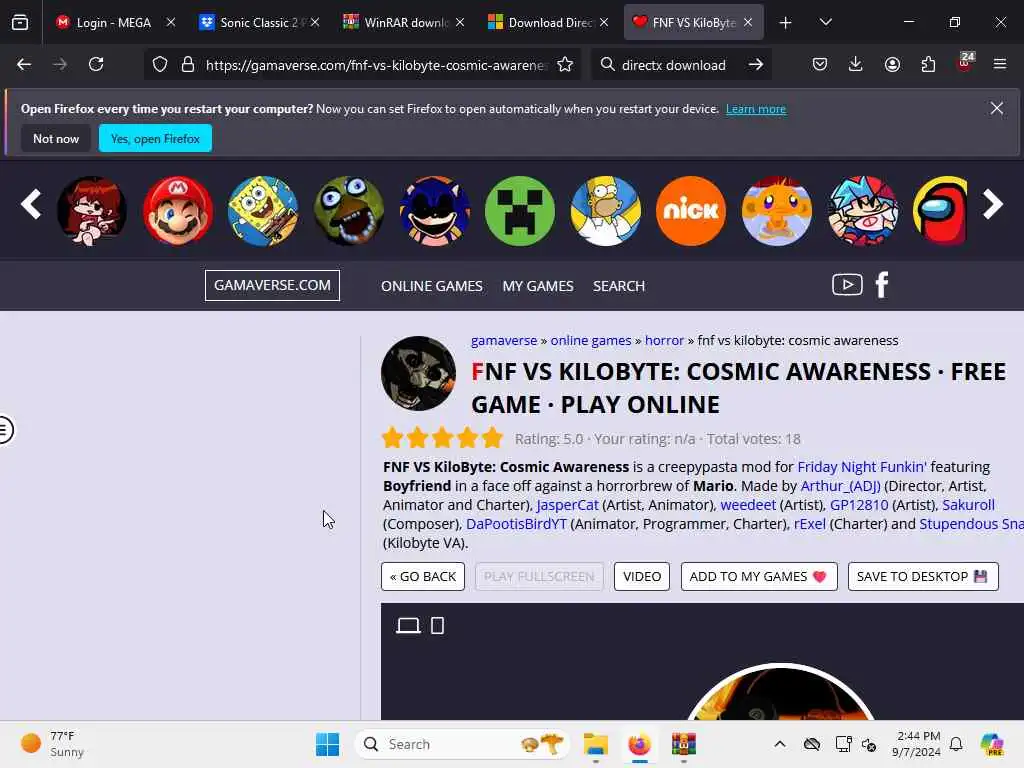
Task: Open the uBlock extension icon with badge 24
Action: coord(965,63)
